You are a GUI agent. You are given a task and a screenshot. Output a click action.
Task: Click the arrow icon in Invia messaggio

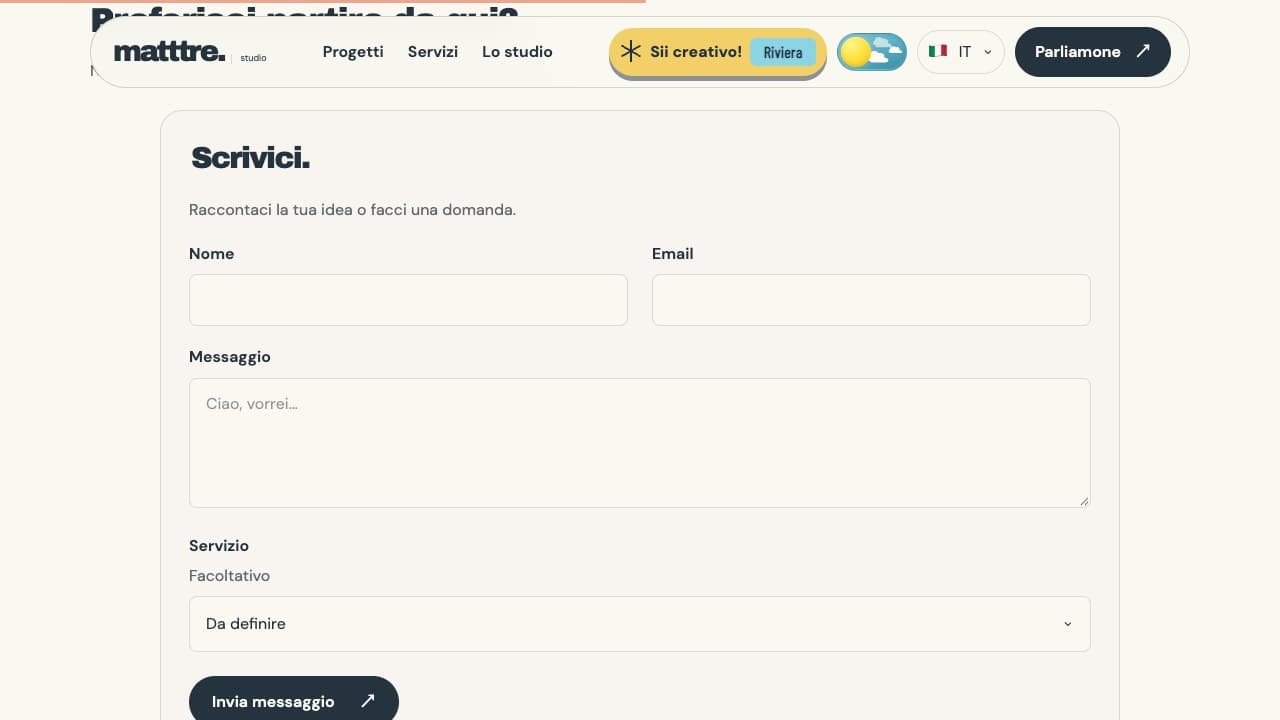click(367, 701)
